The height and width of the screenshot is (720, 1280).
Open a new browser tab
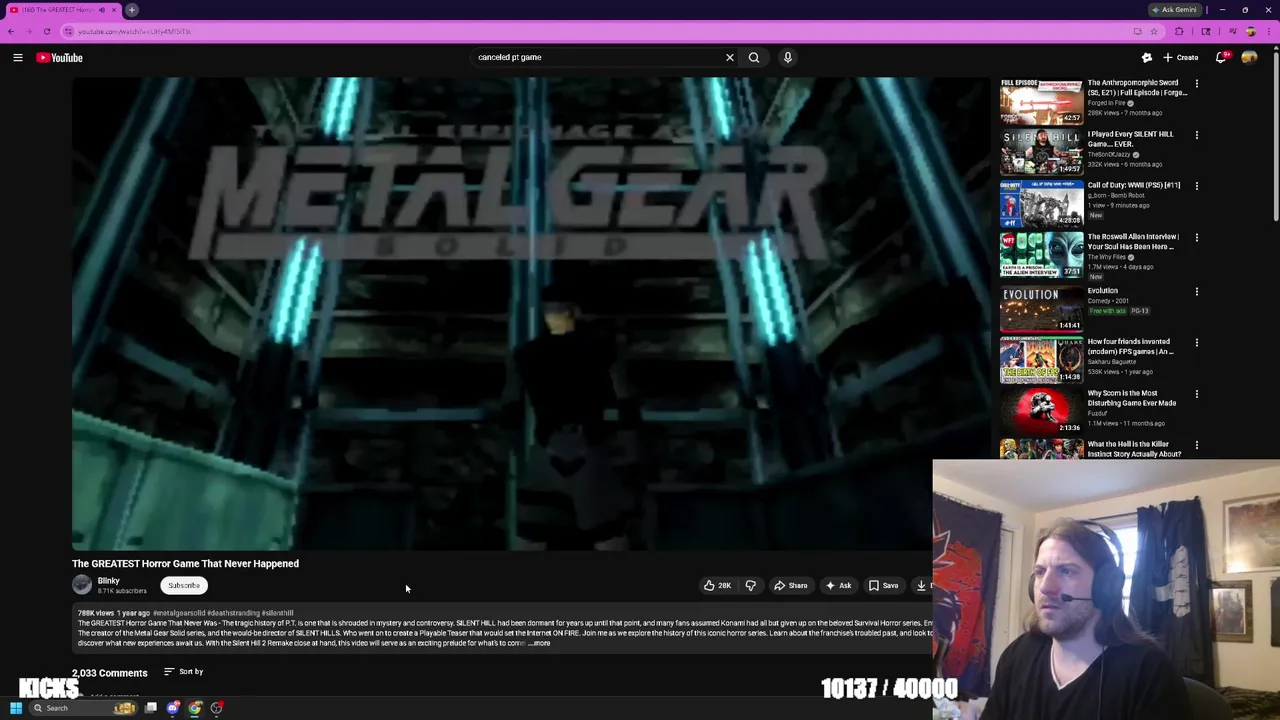pos(132,10)
